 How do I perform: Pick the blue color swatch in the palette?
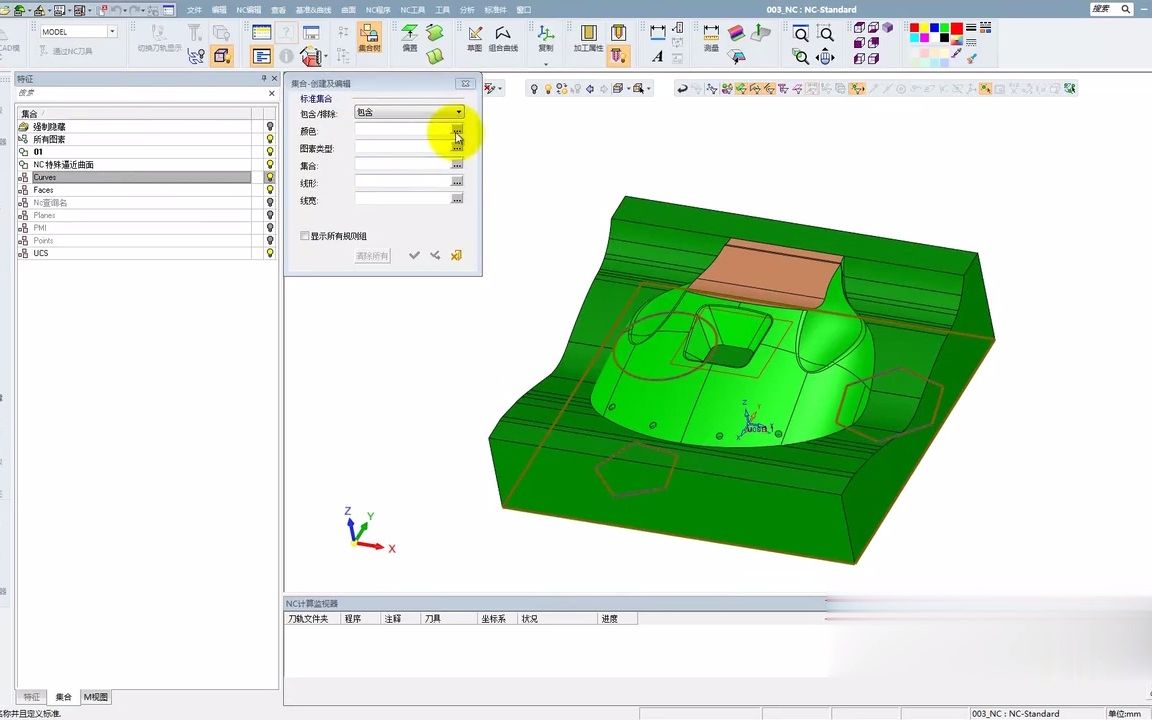935,28
